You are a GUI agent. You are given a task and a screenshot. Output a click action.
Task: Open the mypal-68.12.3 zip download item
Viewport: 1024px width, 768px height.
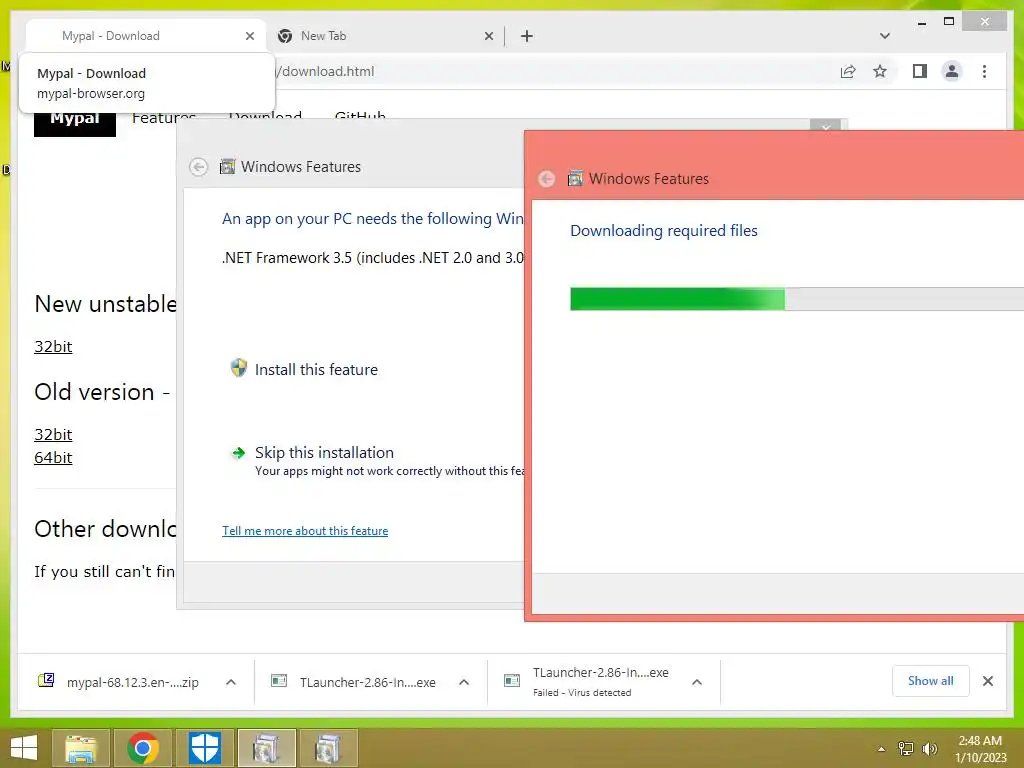tap(133, 682)
